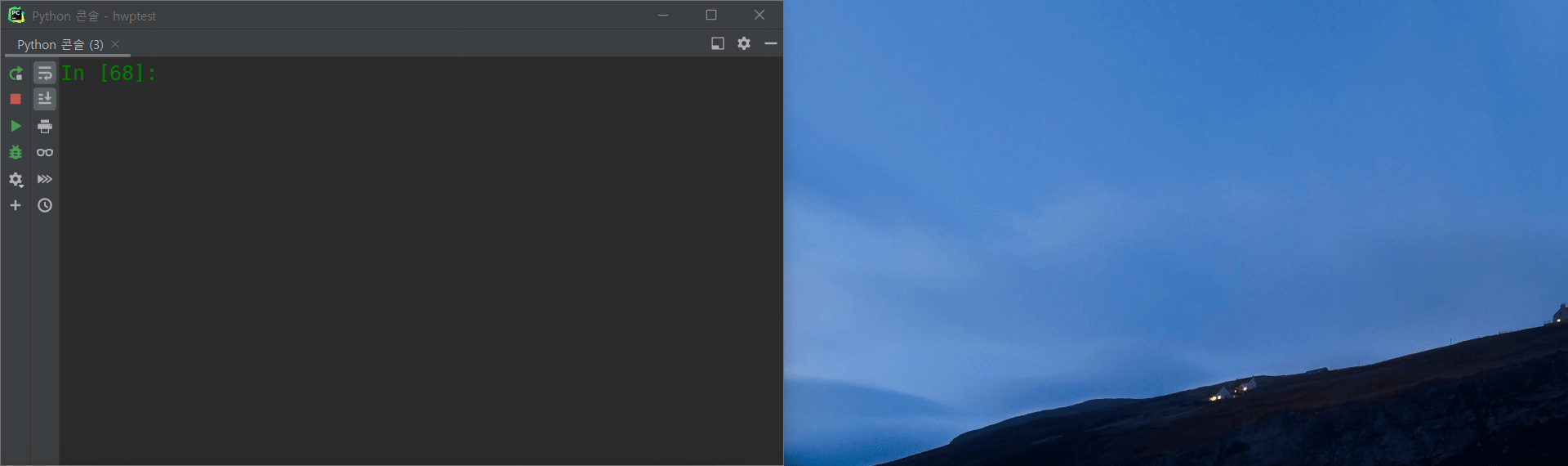Select the Python 콘솔 (3) tab
Viewport: 1568px width, 466px height.
[x=60, y=44]
